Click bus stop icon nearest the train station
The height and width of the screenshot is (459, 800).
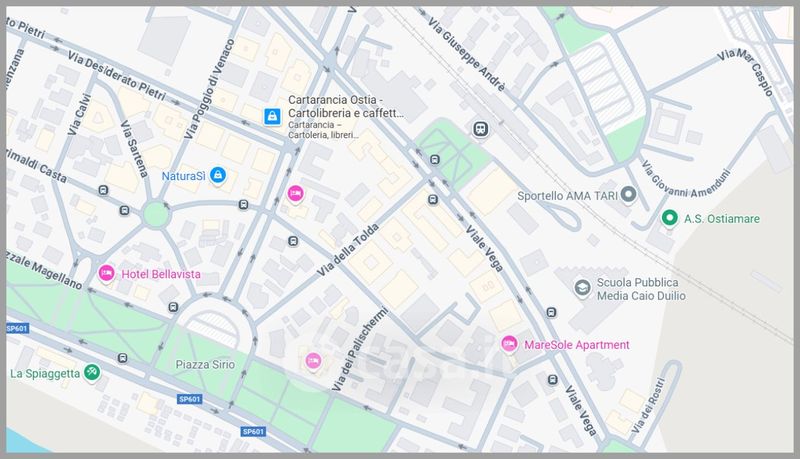point(434,160)
